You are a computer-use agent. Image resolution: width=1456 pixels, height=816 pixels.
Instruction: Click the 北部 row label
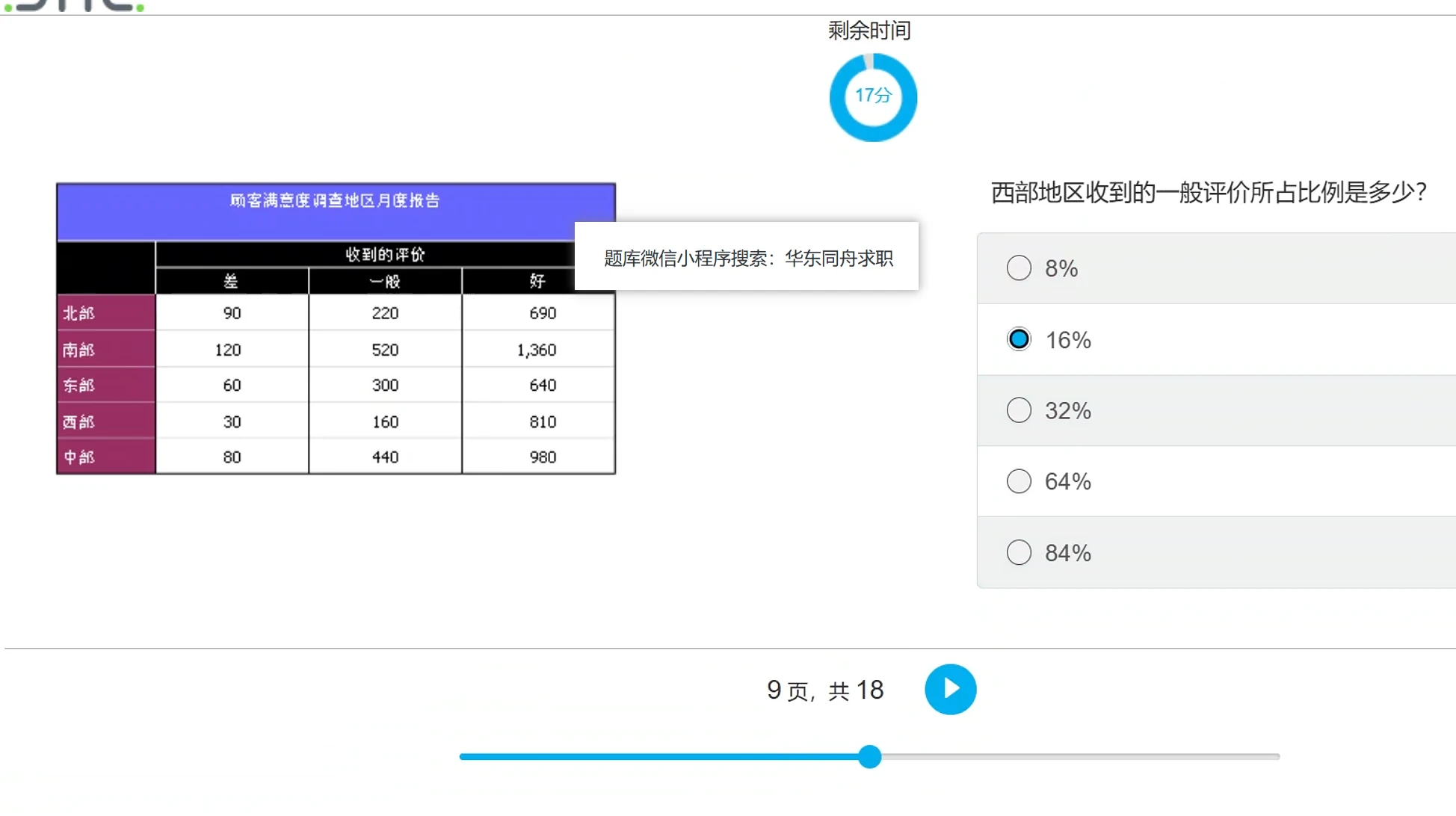(x=79, y=313)
